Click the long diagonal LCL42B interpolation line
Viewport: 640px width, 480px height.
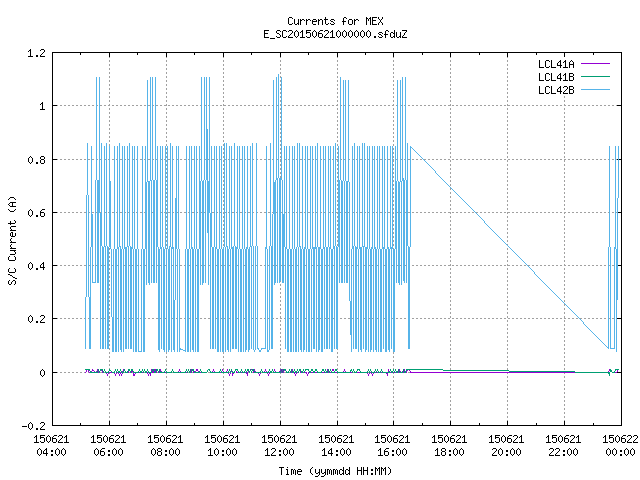tap(509, 247)
